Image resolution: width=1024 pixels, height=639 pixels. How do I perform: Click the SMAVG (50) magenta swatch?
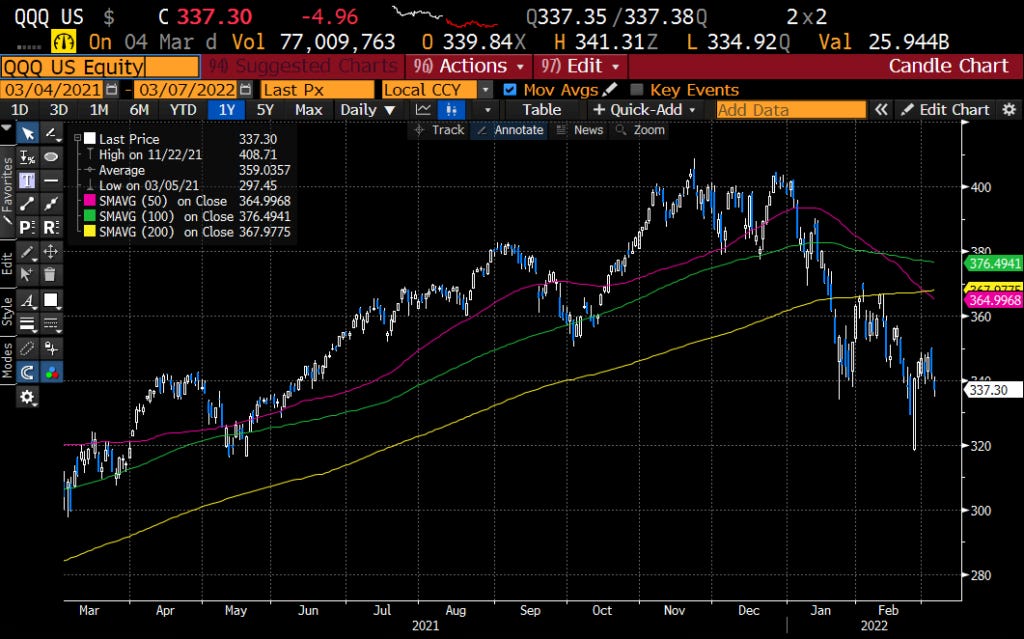tap(89, 201)
